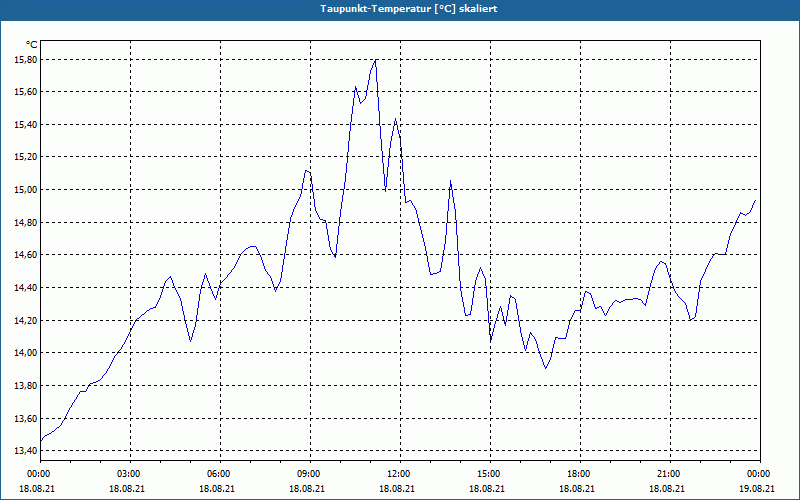Click the °C unit label above the y-axis

coord(32,45)
